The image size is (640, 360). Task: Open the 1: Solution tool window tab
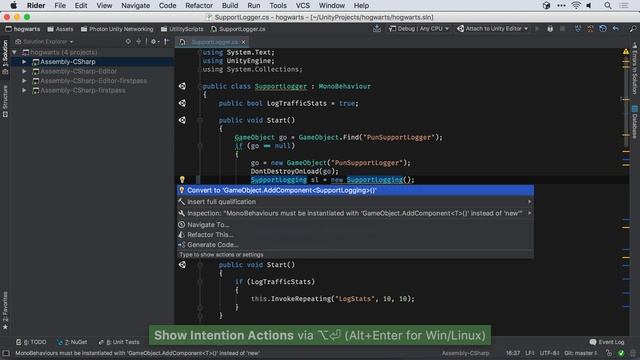(x=5, y=57)
